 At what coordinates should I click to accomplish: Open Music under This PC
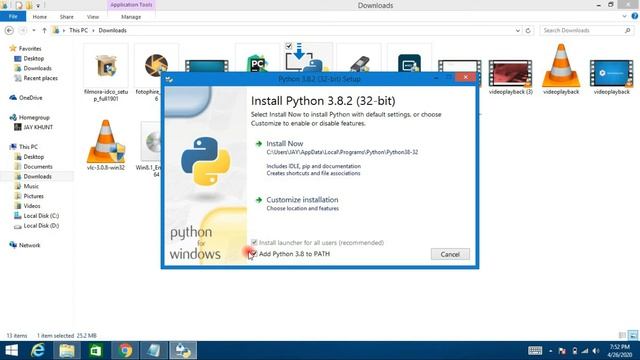pyautogui.click(x=31, y=186)
